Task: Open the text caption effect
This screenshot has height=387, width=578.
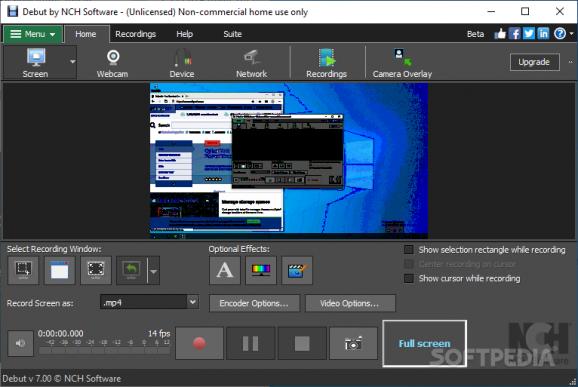Action: coord(225,271)
